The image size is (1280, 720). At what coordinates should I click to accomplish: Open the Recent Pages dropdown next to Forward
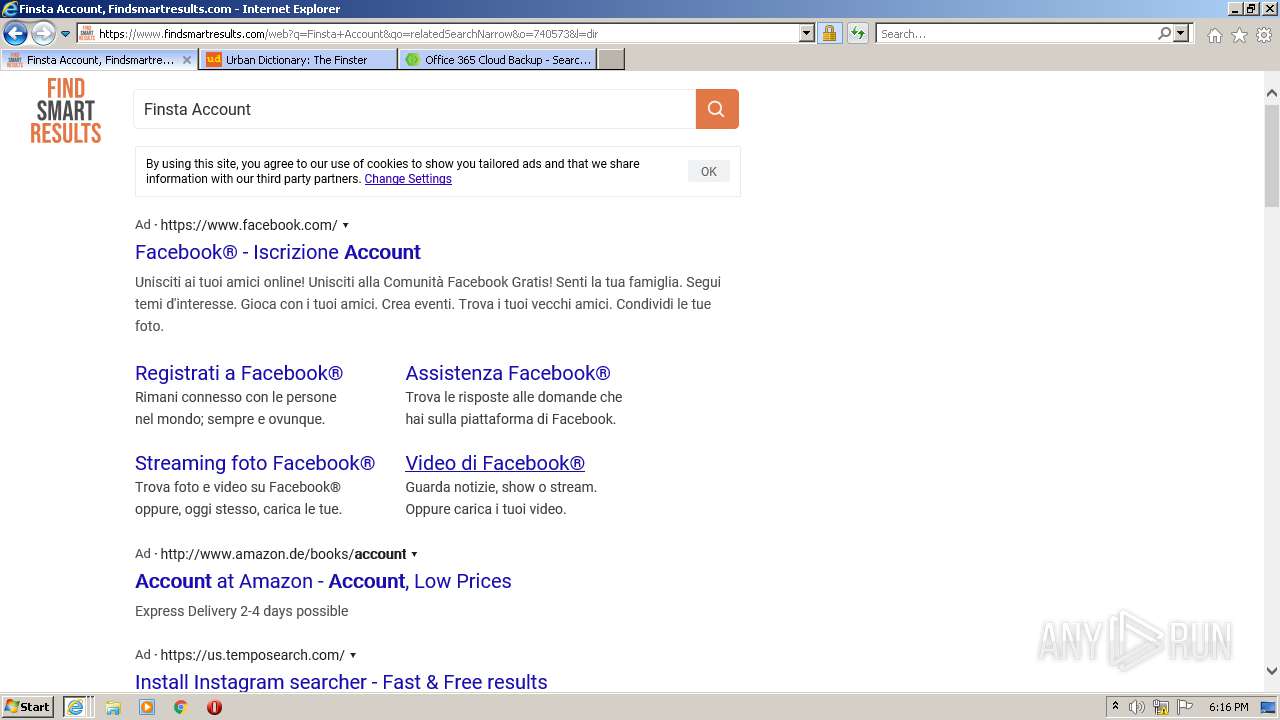coord(66,34)
